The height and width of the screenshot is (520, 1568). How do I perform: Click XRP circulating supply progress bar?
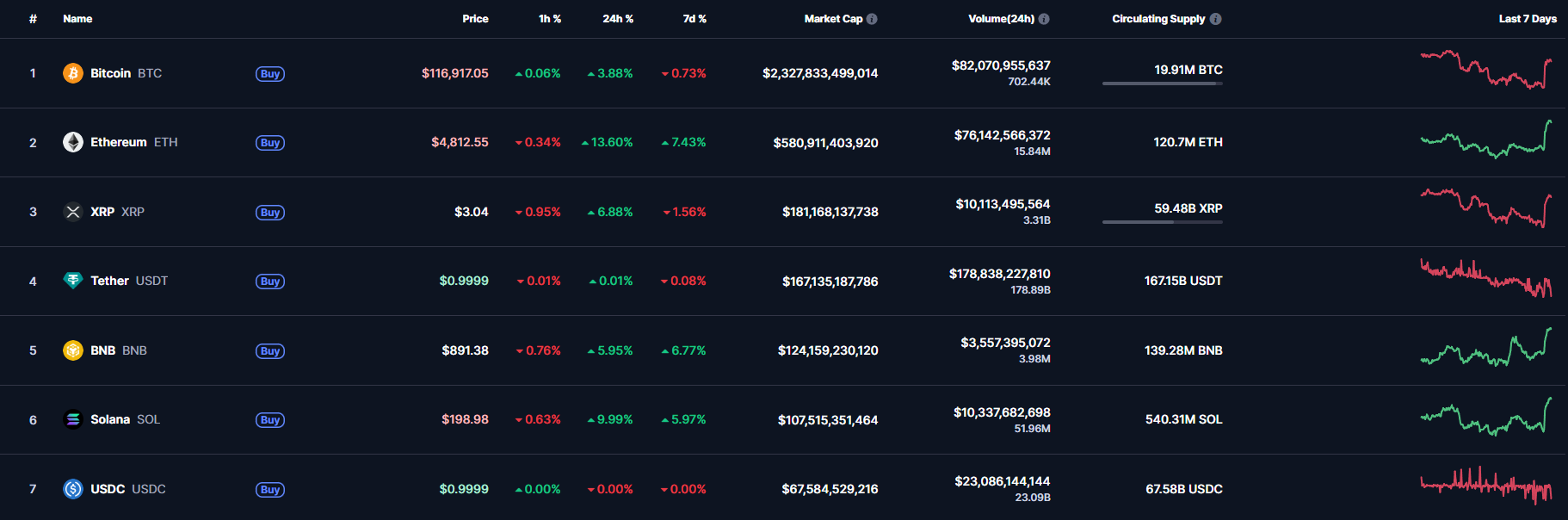tap(1163, 222)
